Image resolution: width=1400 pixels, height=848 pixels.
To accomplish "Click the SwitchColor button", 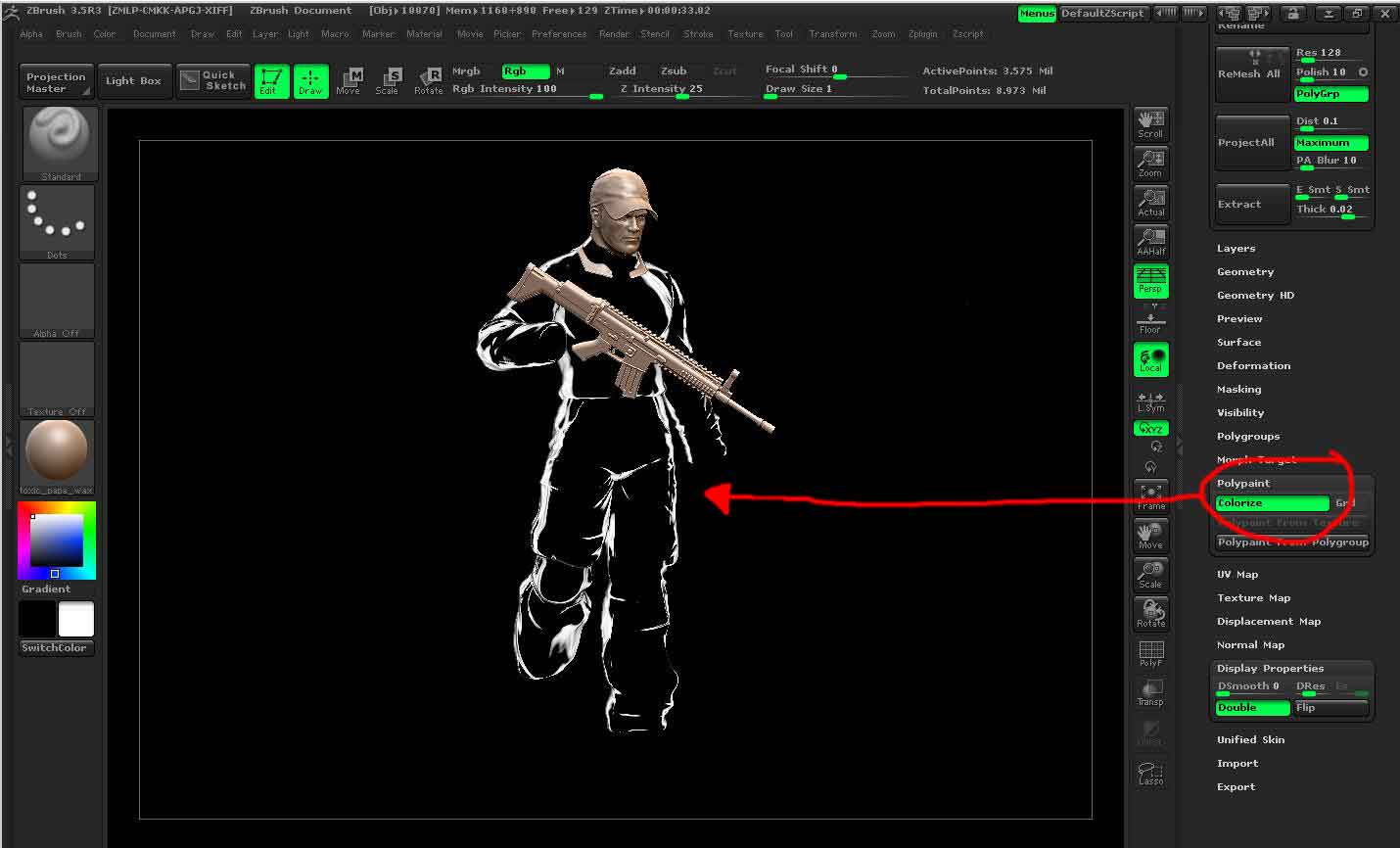I will tap(56, 648).
